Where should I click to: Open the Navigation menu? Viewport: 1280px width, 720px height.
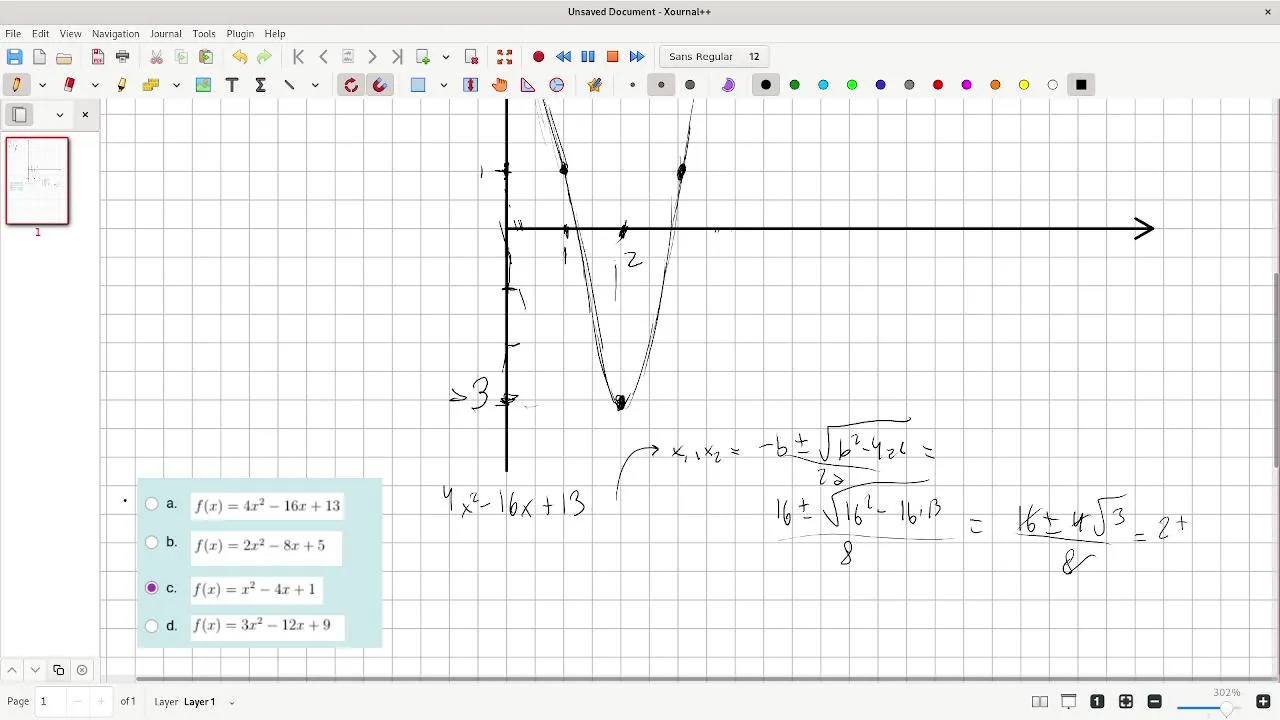pyautogui.click(x=115, y=34)
